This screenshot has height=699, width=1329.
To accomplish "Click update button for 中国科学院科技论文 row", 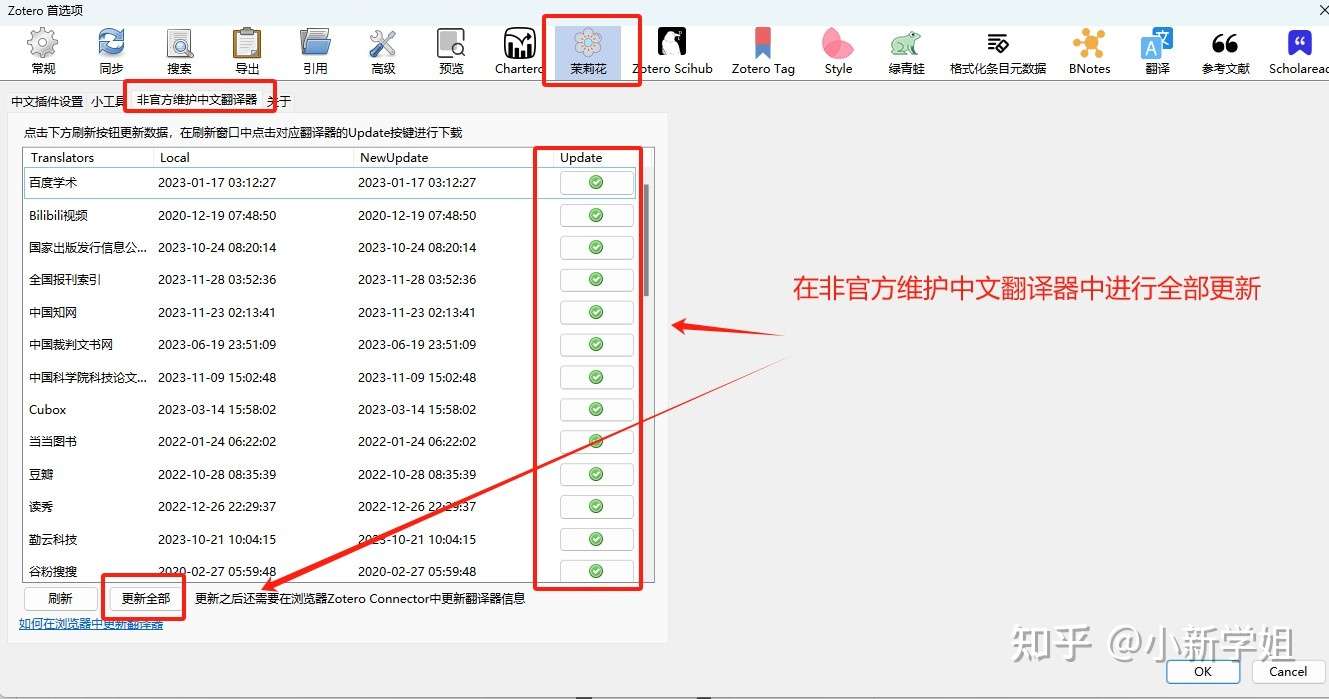I will [x=596, y=377].
